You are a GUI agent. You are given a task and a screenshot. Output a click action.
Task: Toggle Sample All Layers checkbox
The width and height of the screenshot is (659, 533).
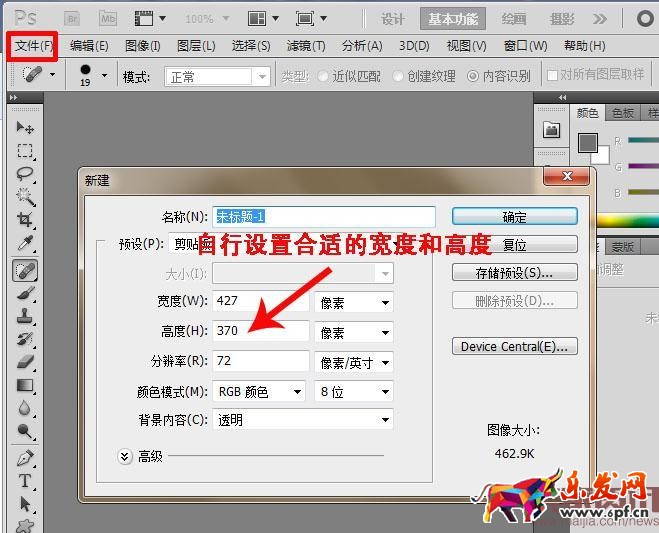552,76
